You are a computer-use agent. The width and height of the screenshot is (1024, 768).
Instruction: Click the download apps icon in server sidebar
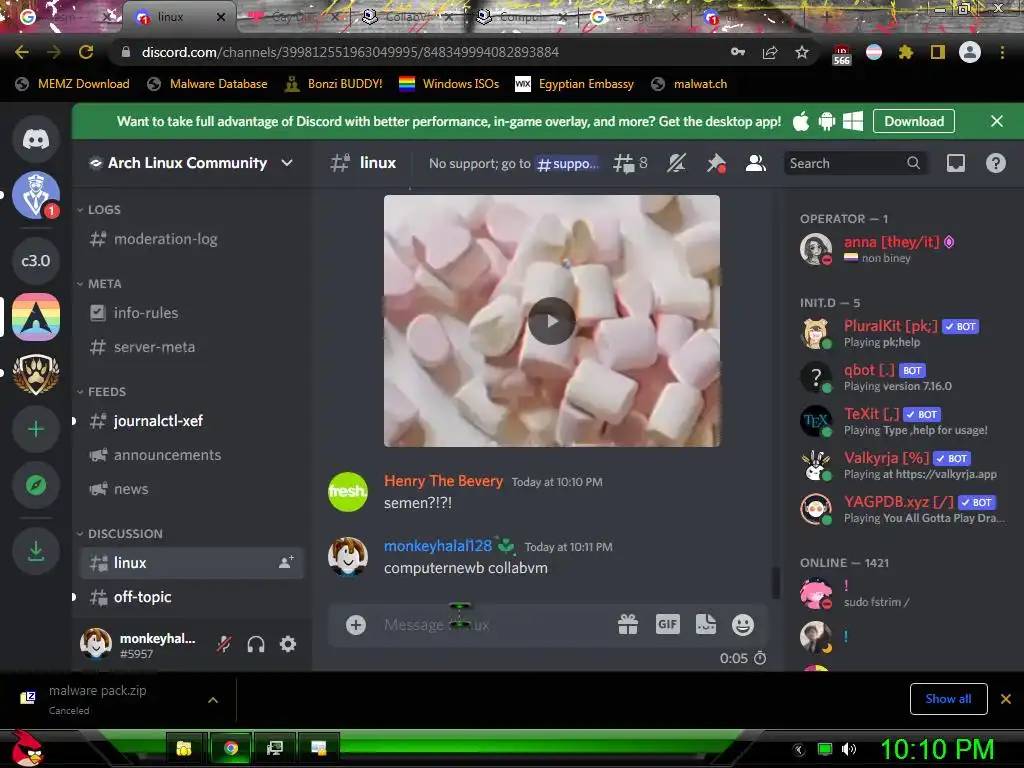[36, 551]
